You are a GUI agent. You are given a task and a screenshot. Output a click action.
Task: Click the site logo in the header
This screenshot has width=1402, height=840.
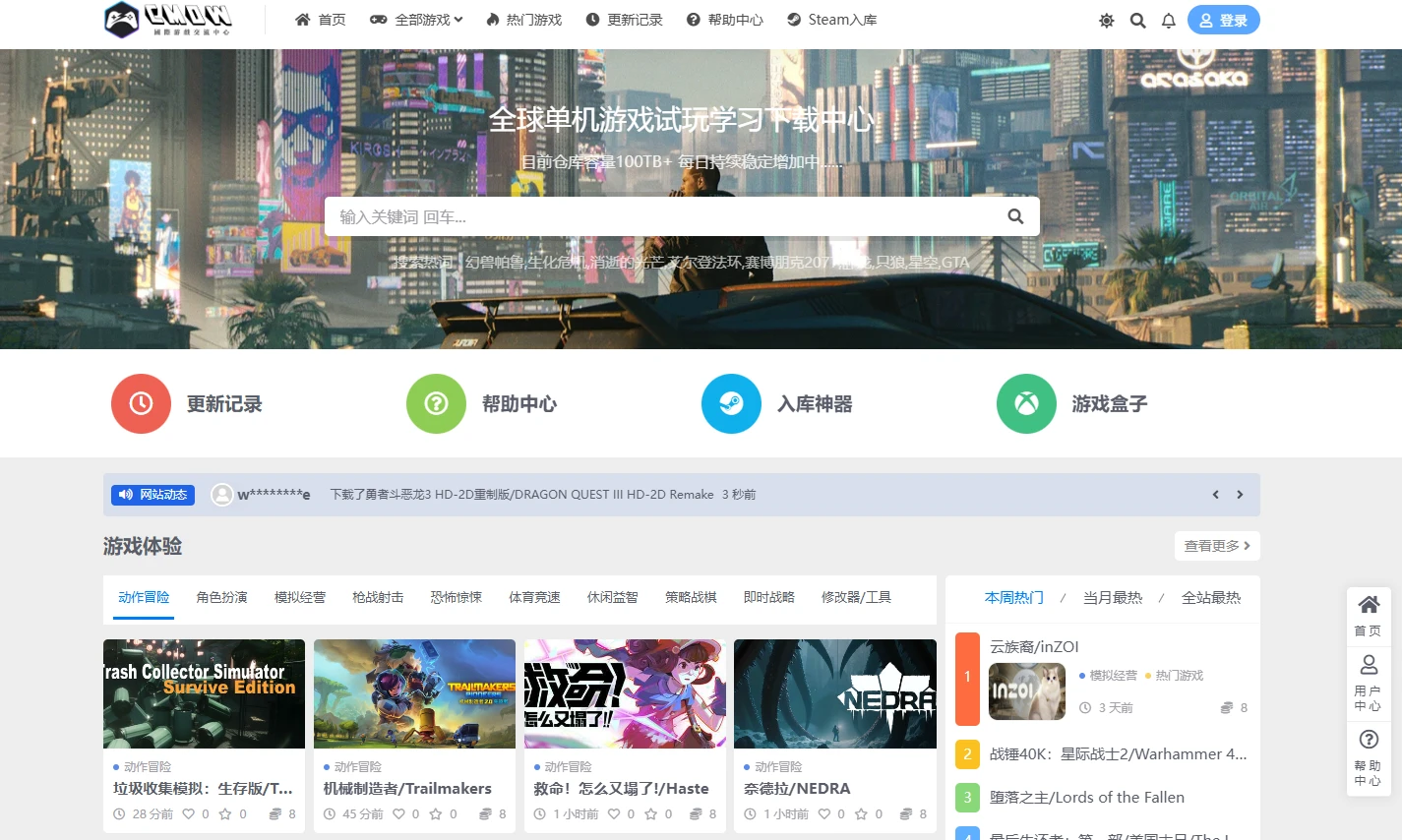(168, 20)
